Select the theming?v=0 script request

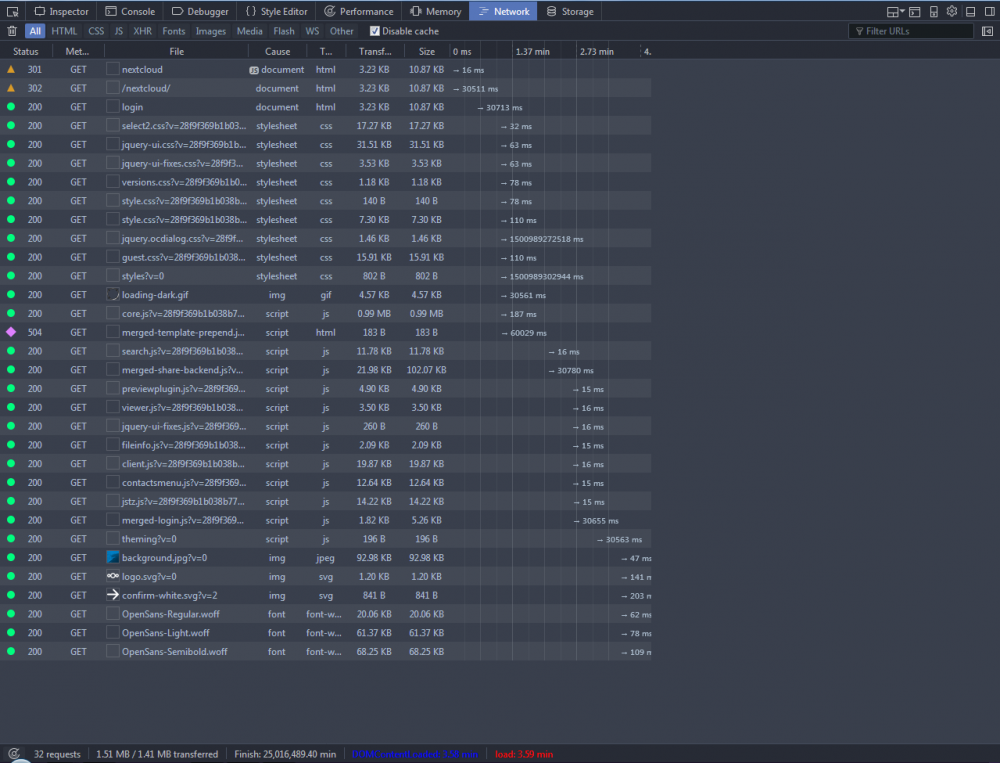[x=325, y=538]
